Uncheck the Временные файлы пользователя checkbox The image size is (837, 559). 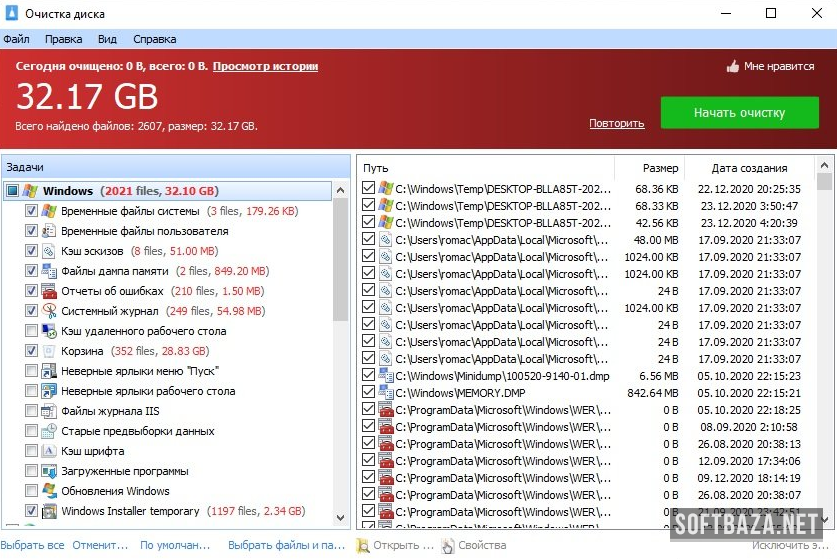31,231
